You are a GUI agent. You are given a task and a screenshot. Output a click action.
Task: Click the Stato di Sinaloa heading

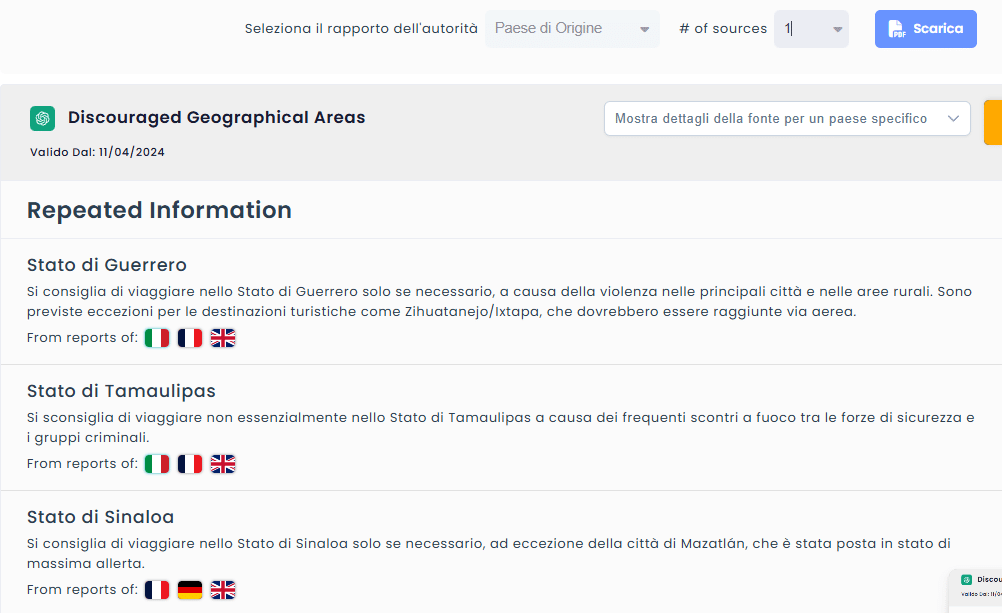tap(100, 517)
